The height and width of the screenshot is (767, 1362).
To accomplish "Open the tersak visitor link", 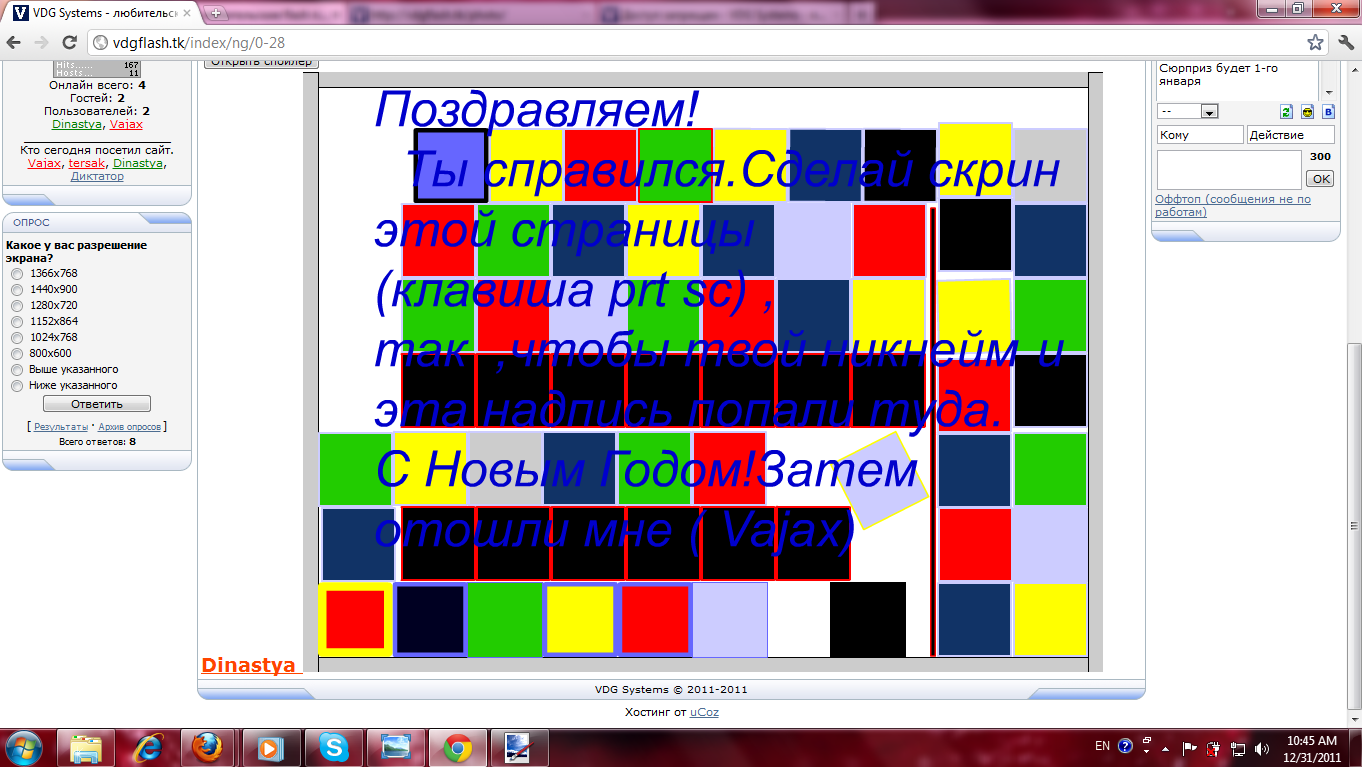I will (86, 163).
